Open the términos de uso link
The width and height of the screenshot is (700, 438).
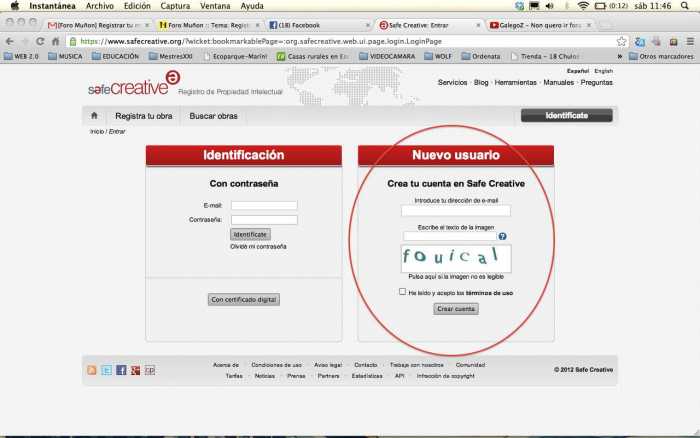(x=489, y=293)
